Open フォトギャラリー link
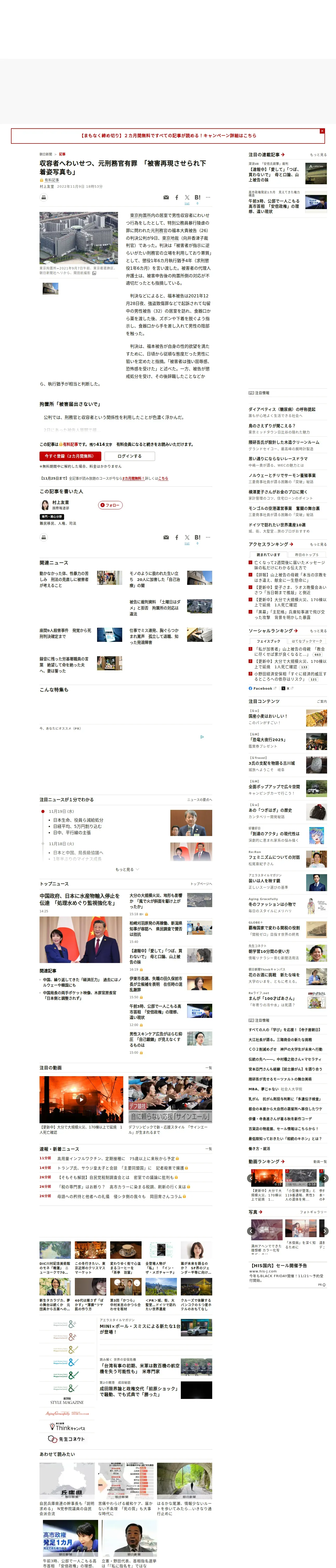 [x=313, y=1212]
